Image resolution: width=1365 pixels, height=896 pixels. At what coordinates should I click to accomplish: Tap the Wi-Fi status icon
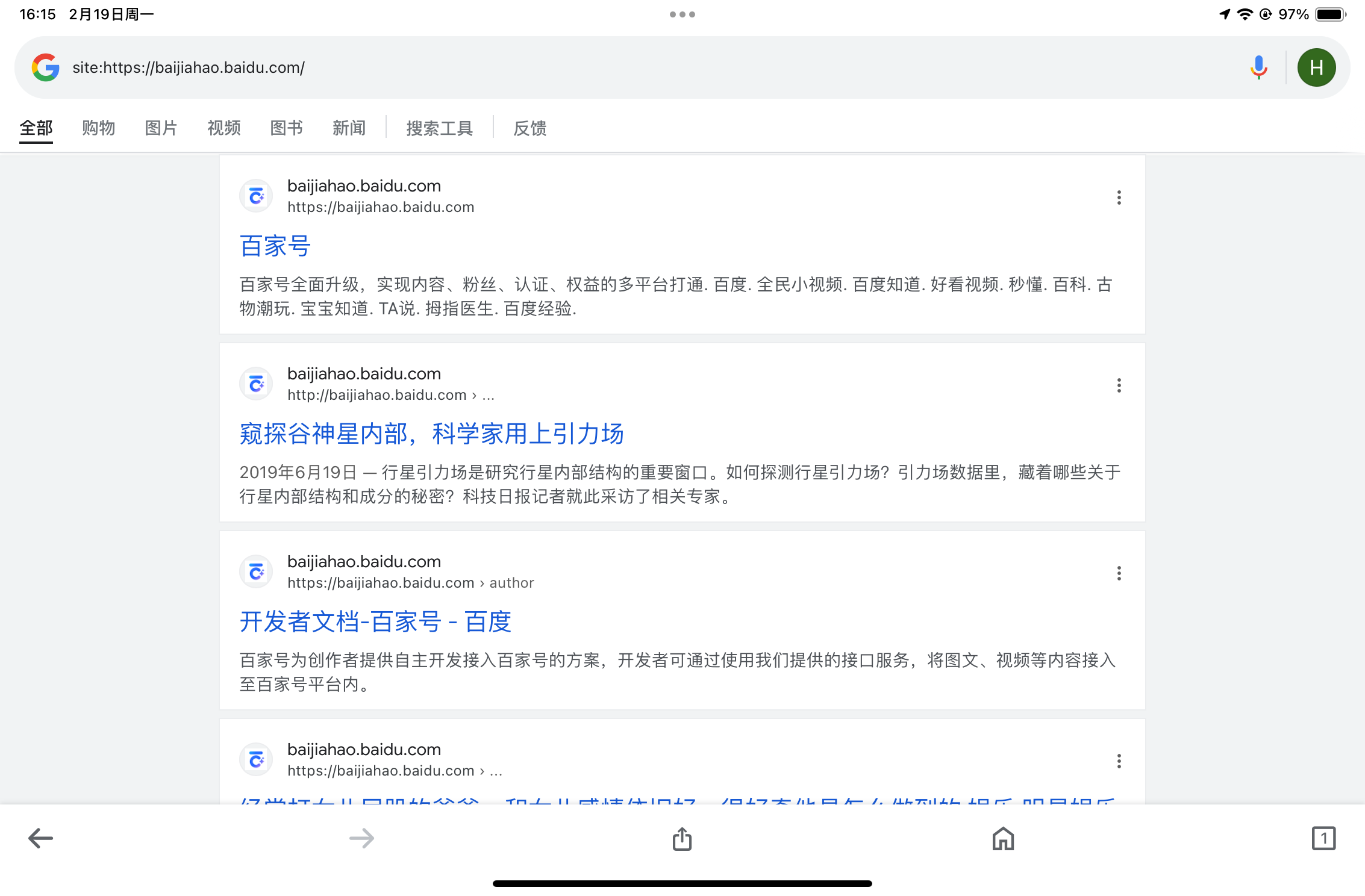tap(1245, 14)
